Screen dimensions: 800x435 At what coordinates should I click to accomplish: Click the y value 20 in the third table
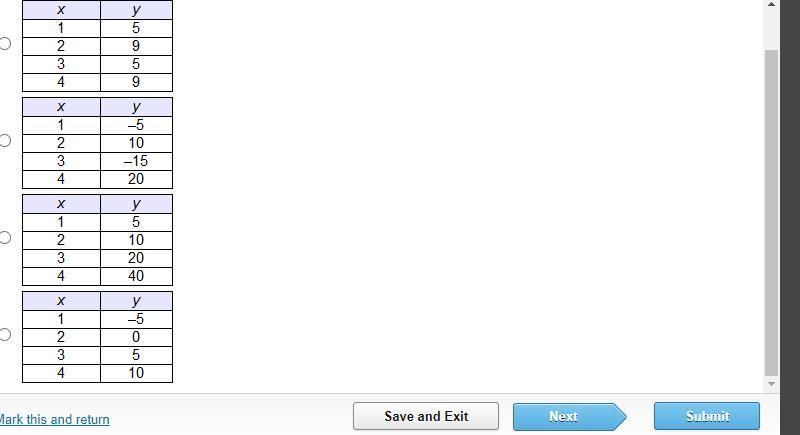click(136, 258)
